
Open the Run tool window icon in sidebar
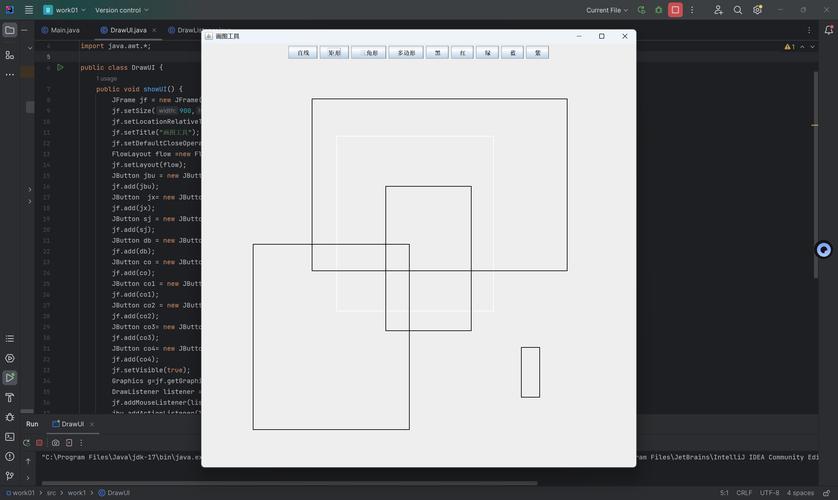10,378
